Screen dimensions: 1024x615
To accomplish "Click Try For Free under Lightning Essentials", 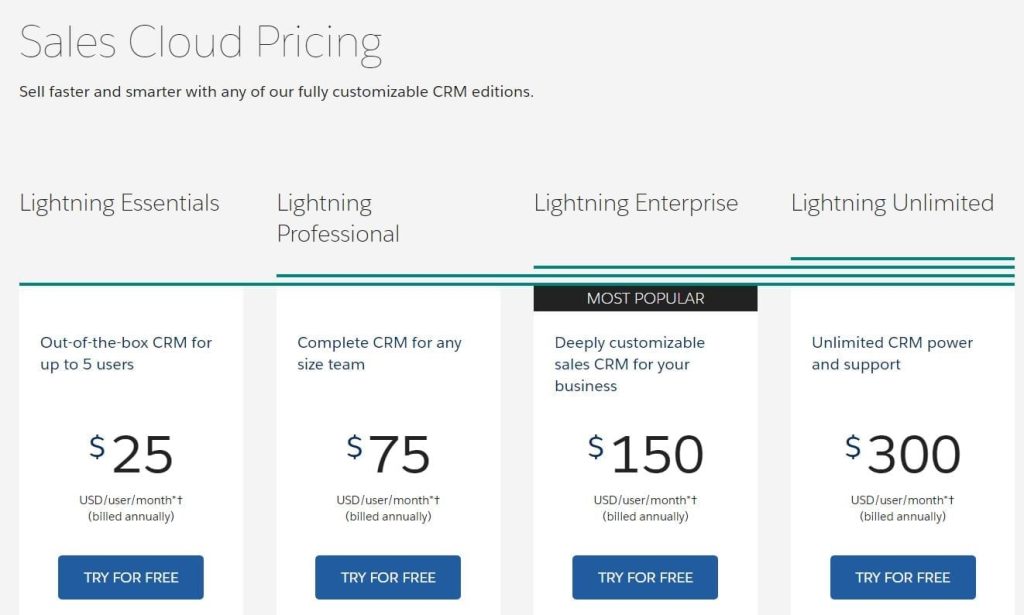I will point(131,577).
